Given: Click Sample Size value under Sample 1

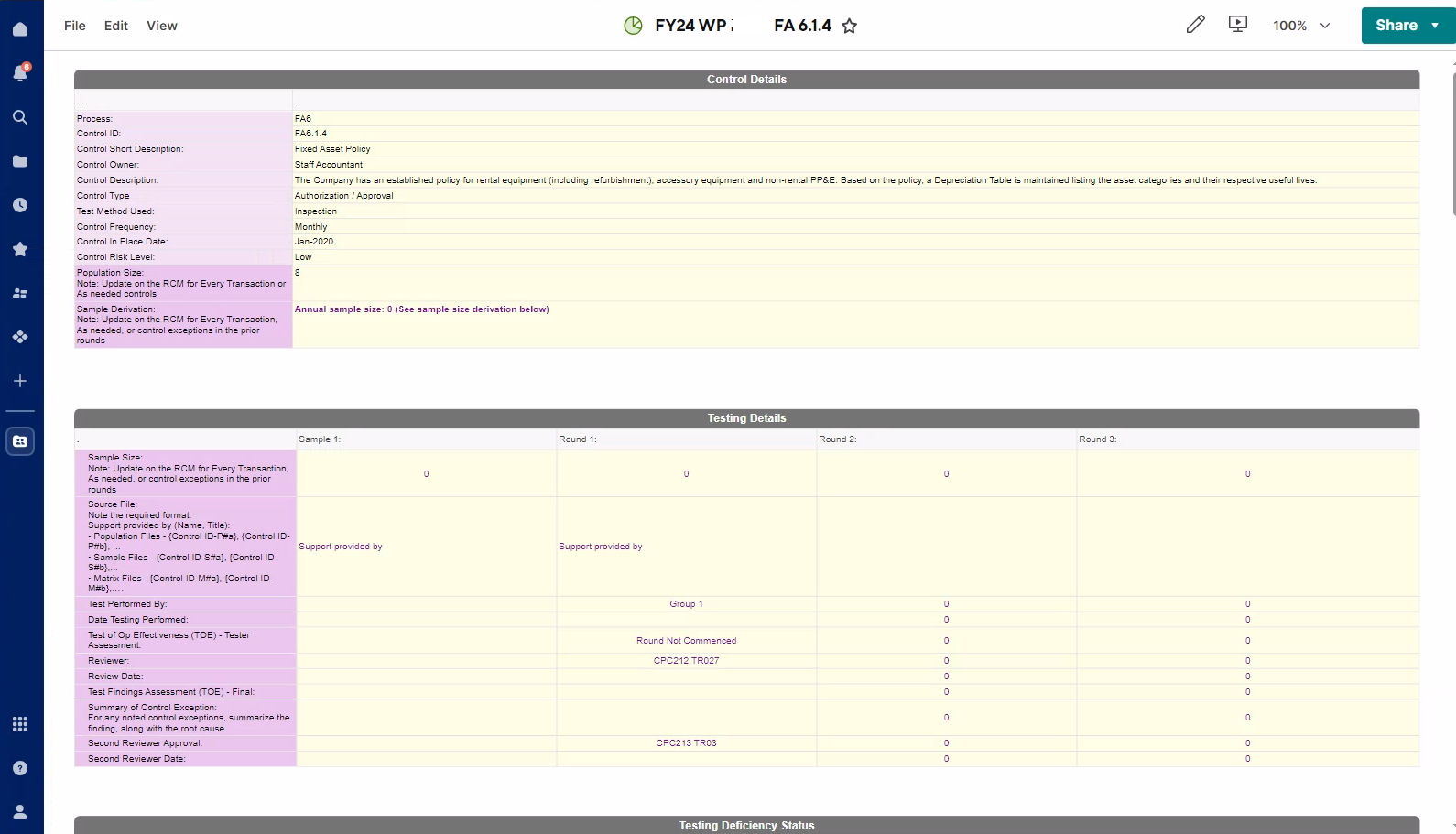Looking at the screenshot, I should 427,474.
